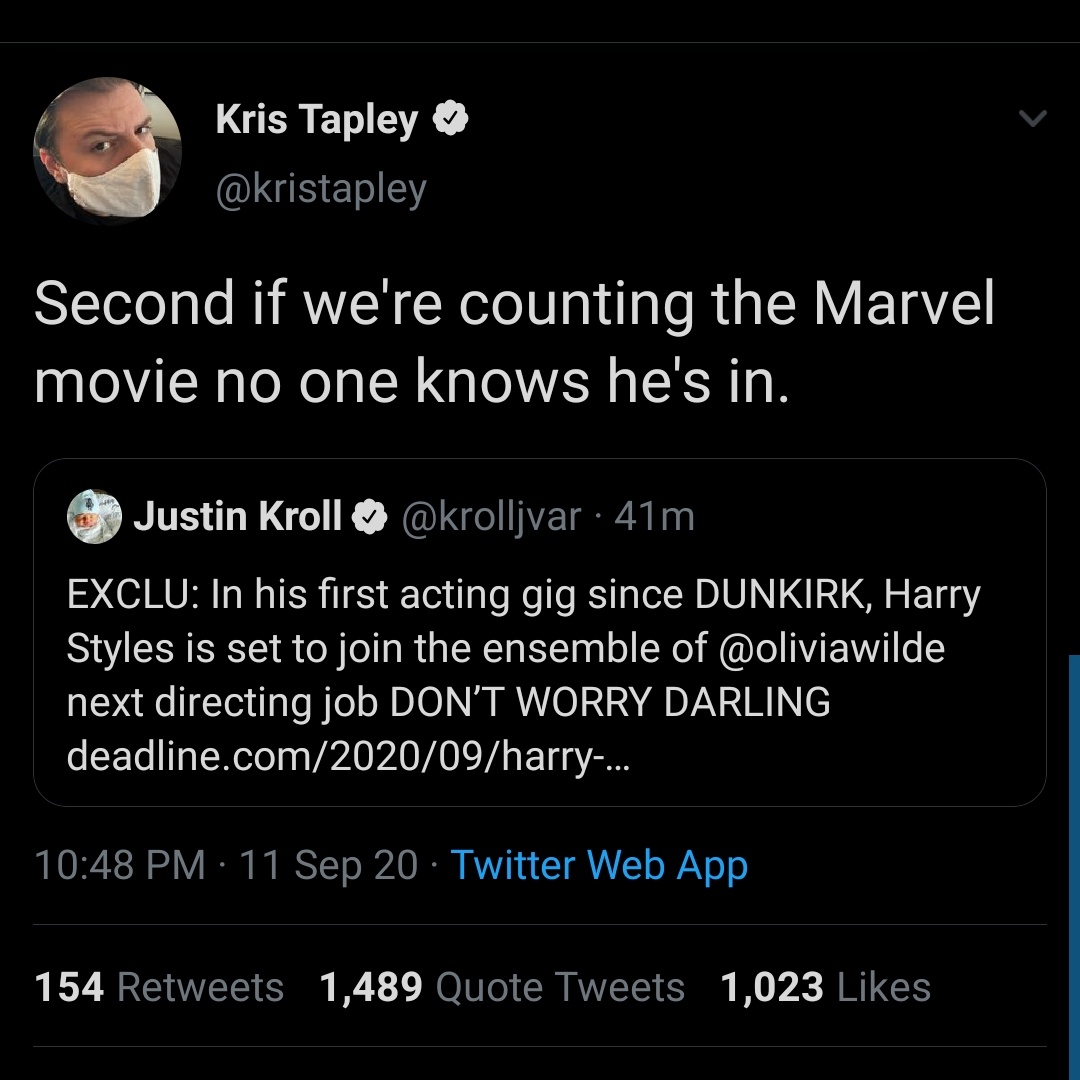1080x1080 pixels.
Task: Click the verified badge beside Kris Tapley
Action: (451, 120)
